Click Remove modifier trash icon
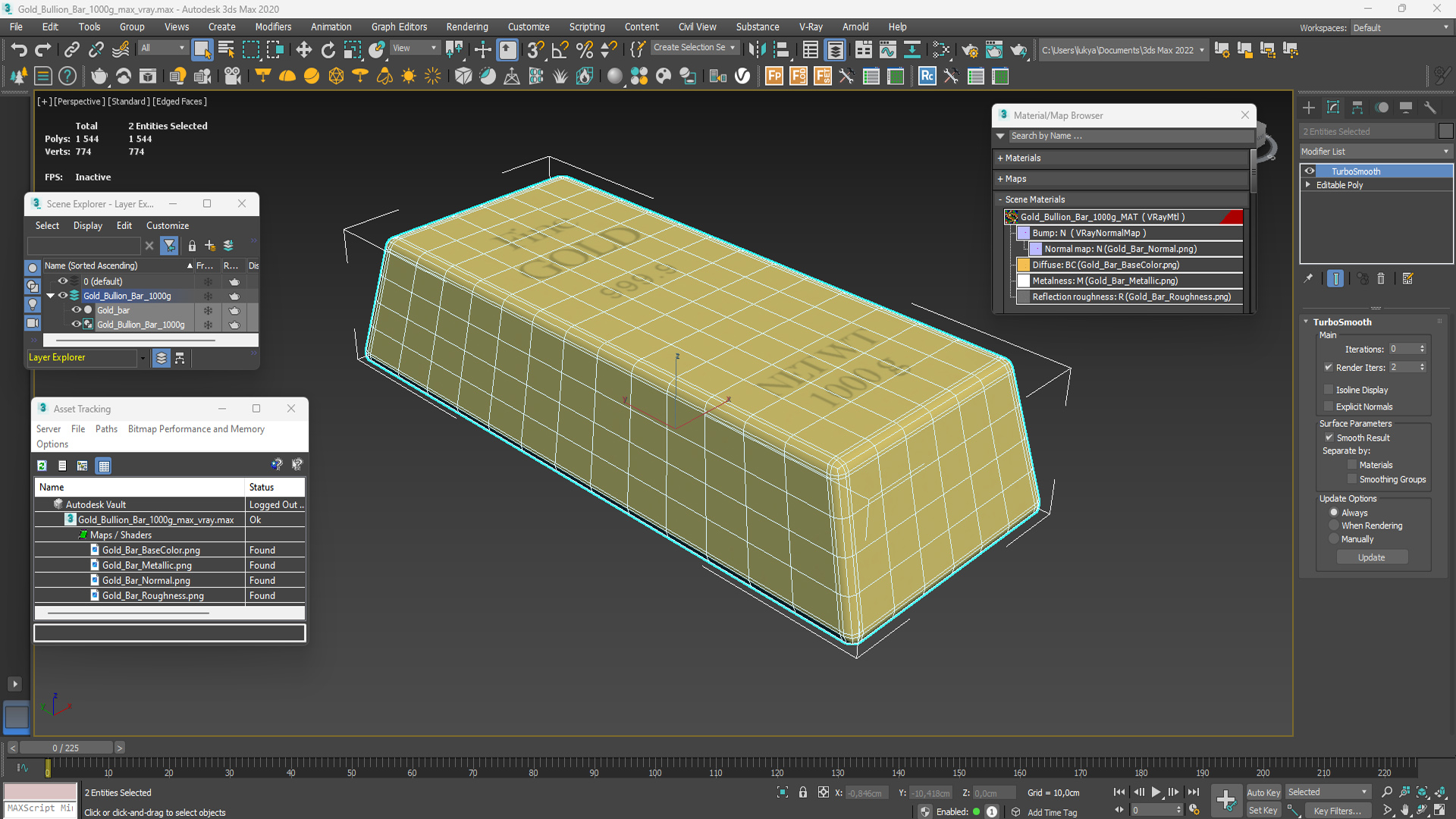 click(1381, 279)
